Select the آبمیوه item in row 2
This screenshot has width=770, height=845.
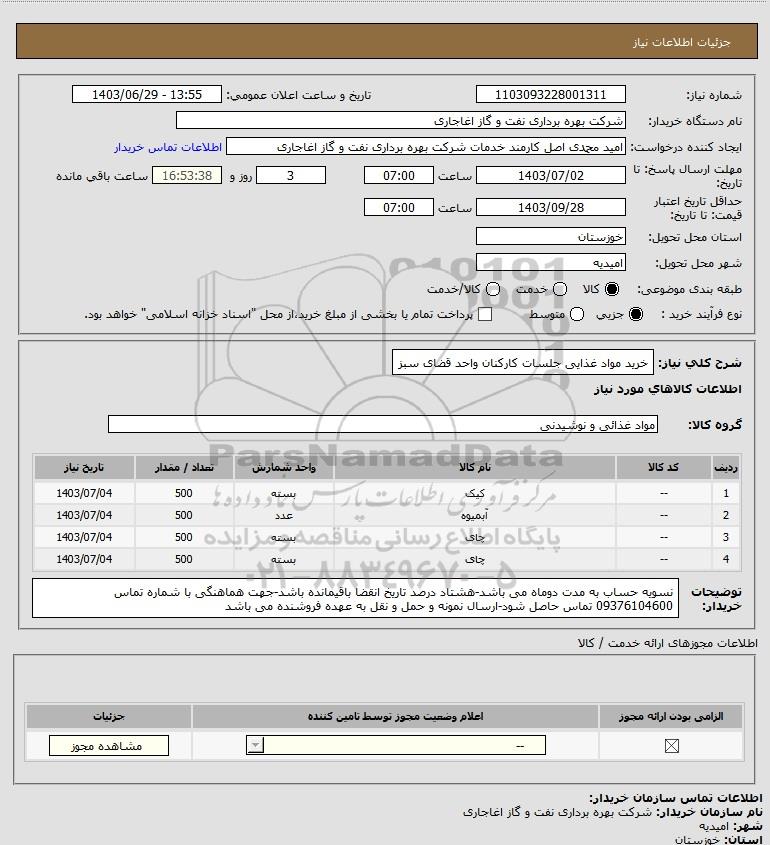click(x=475, y=515)
